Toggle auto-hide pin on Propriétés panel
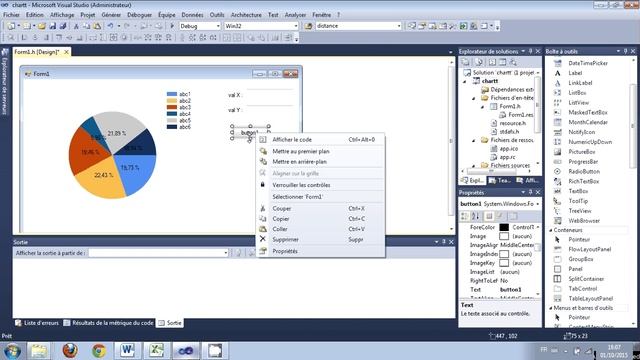This screenshot has height=360, width=640. pyautogui.click(x=531, y=192)
